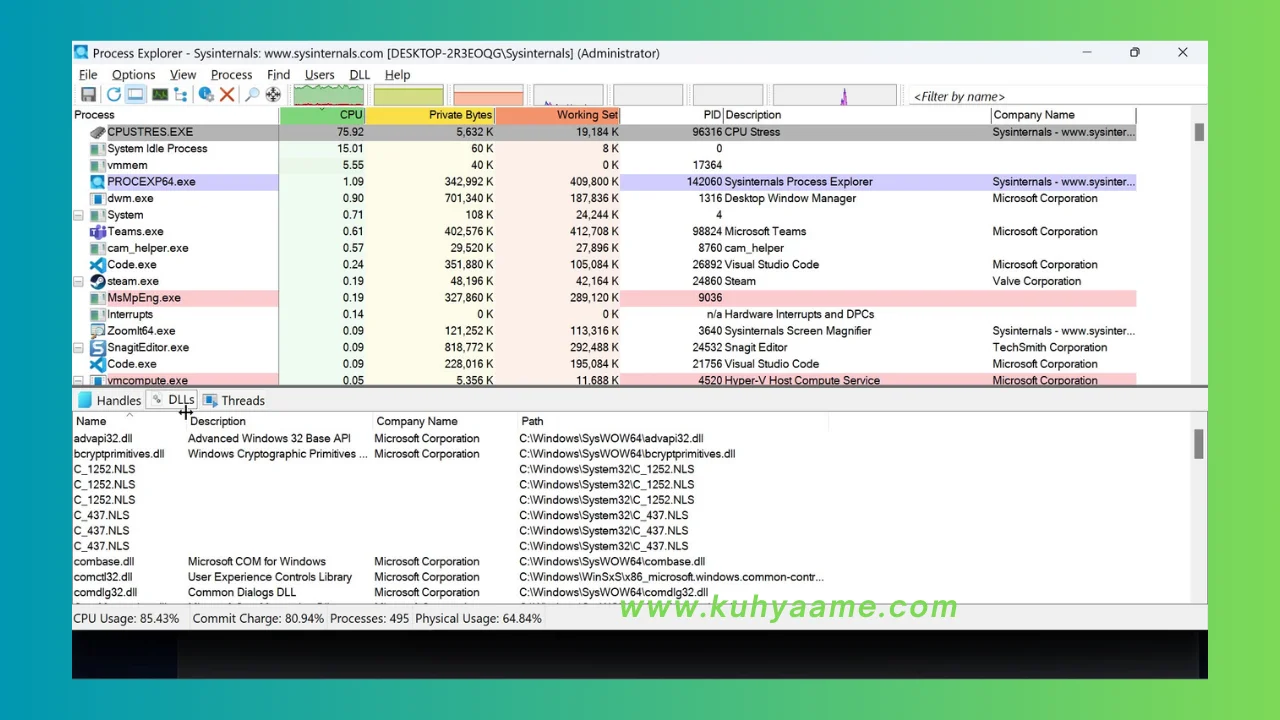Screen dimensions: 1280x720
Task: Select combase.dll in the DLL list
Action: coord(450,562)
